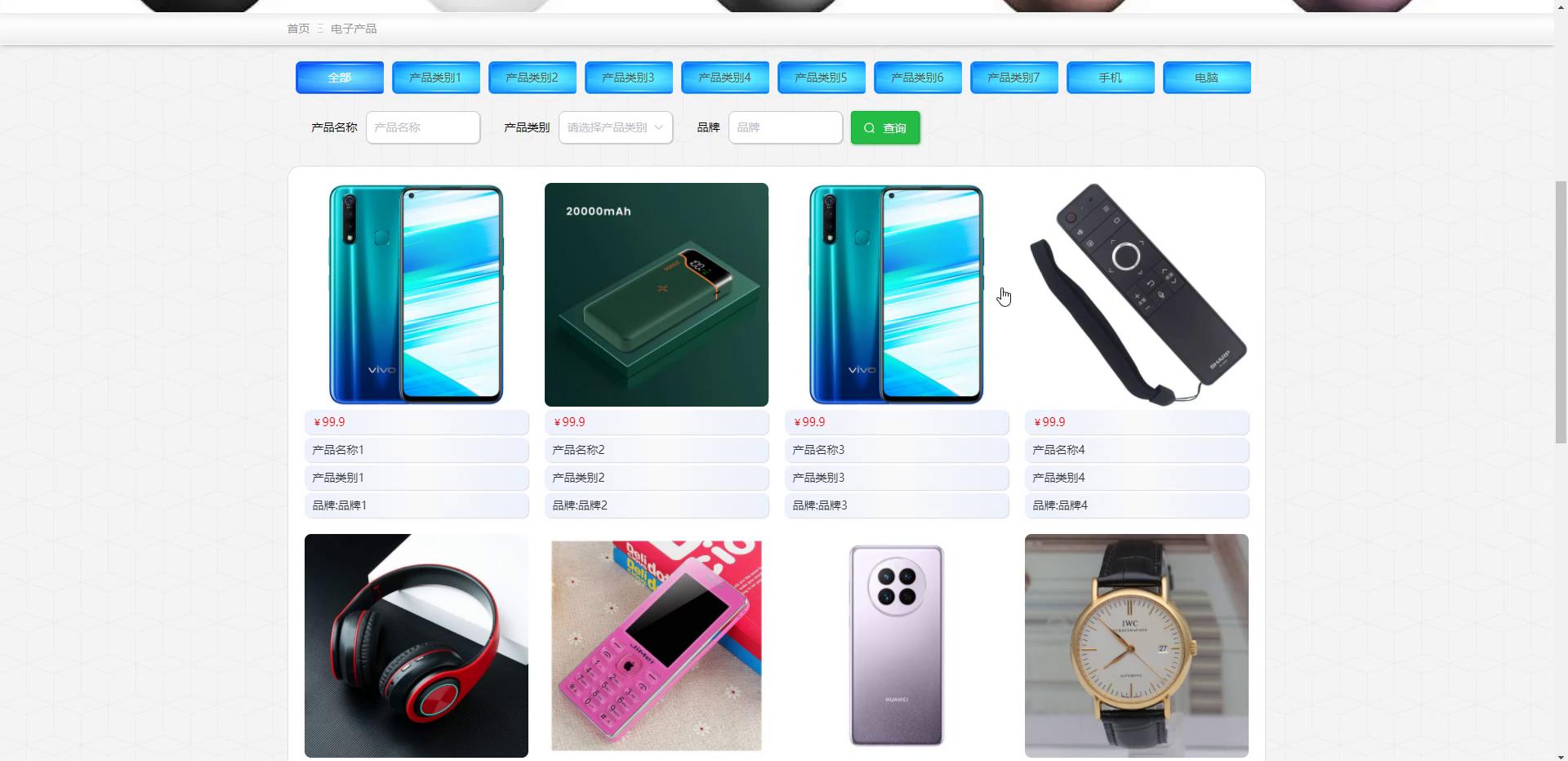Open the SHARP remote control product image

(x=1137, y=295)
